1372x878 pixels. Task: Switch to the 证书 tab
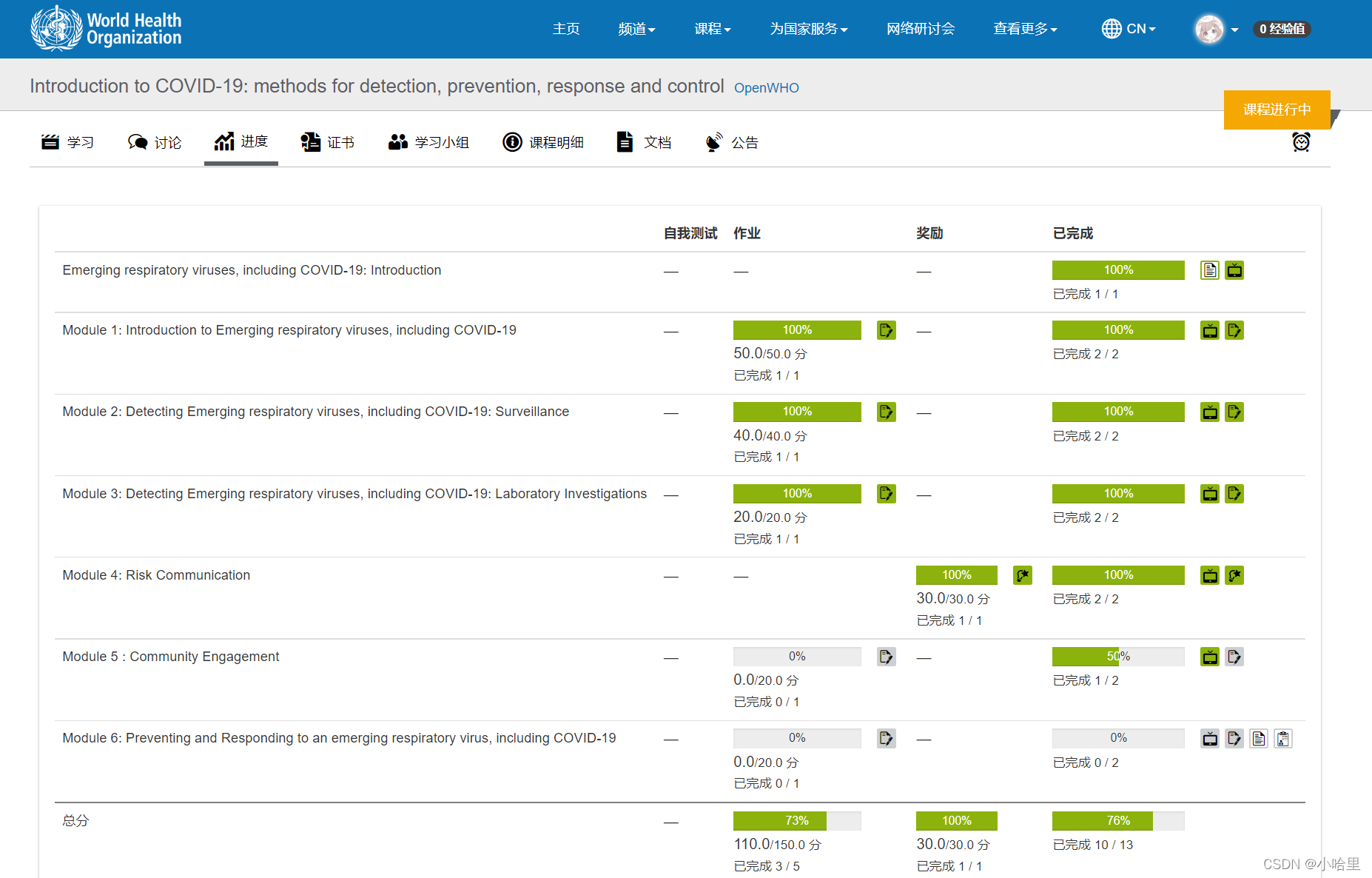(328, 142)
